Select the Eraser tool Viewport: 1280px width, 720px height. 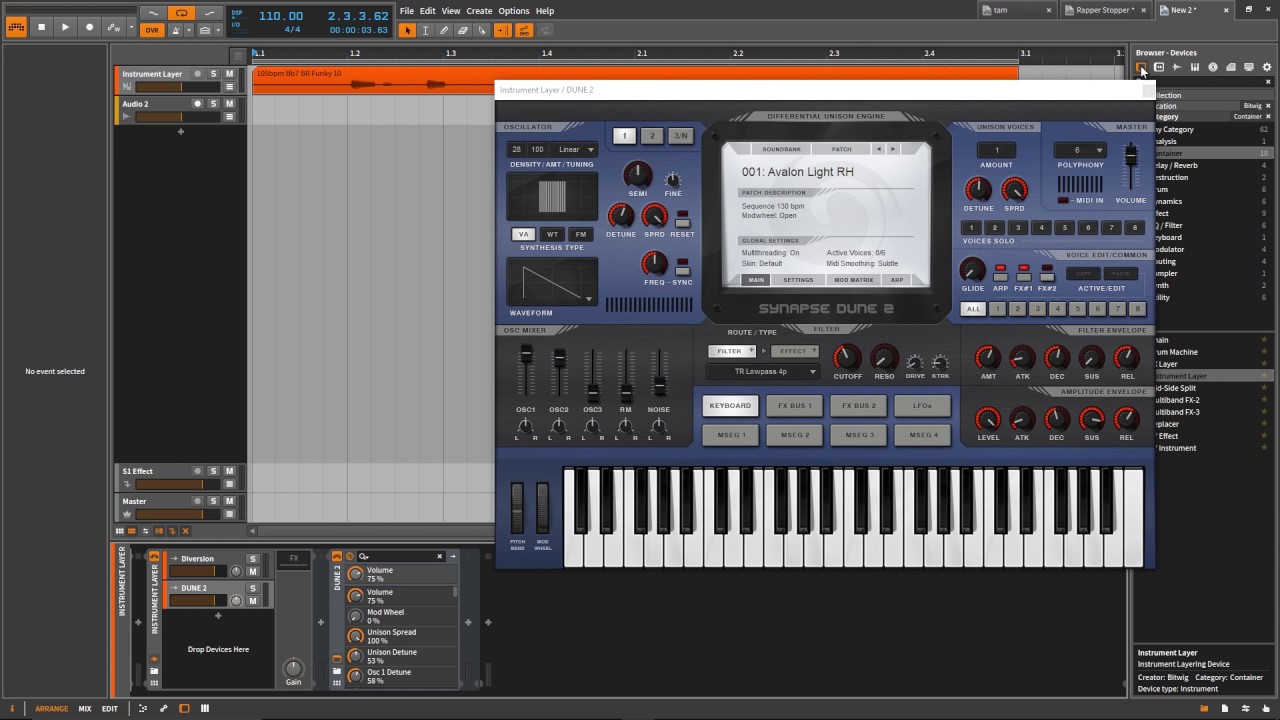pyautogui.click(x=463, y=30)
